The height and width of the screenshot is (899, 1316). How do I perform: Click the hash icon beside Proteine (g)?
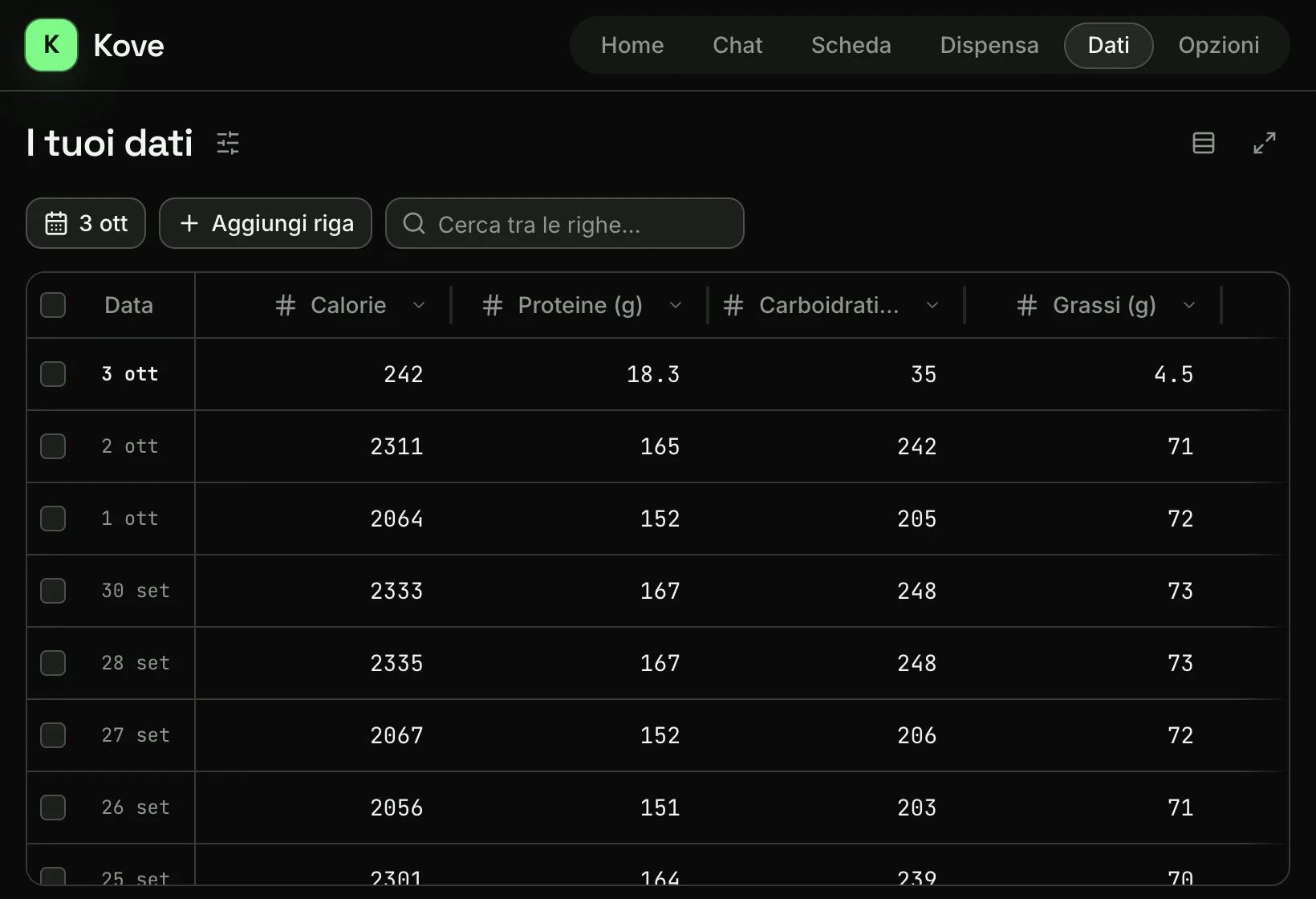tap(493, 305)
